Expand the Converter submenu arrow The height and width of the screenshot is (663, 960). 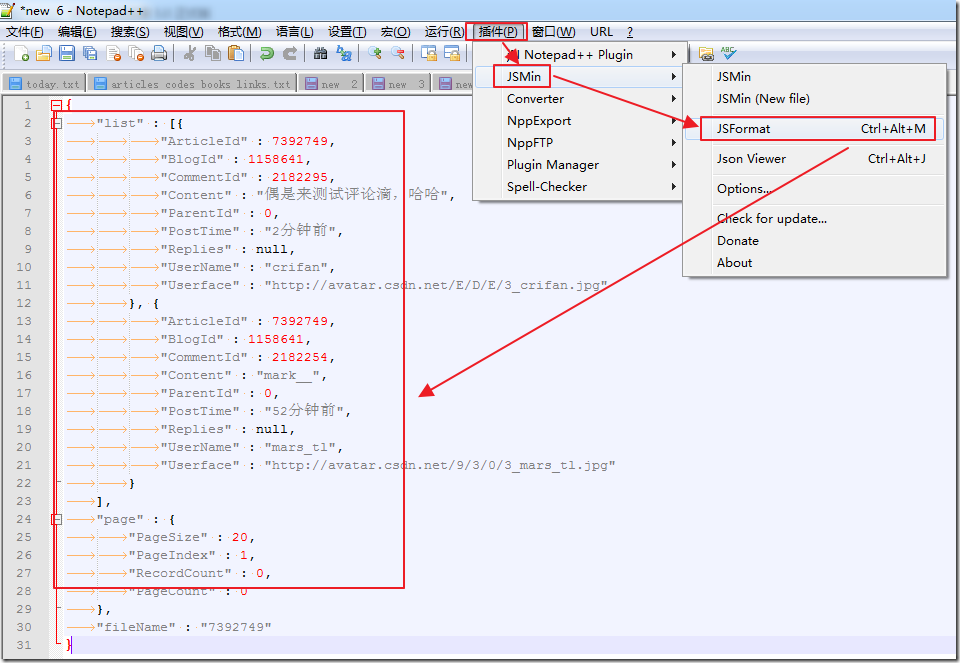click(673, 99)
